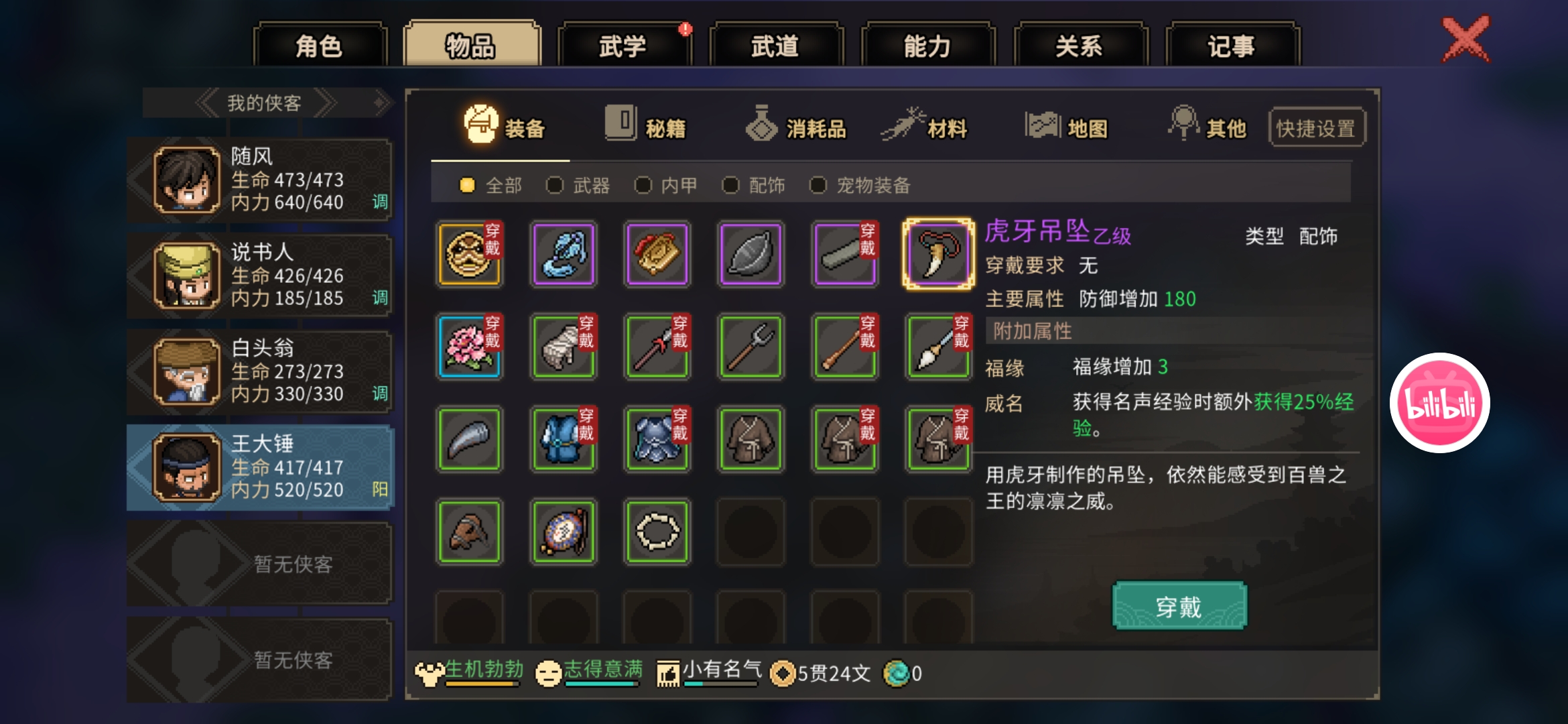Click the 生机勃勃 status bar
Image resolution: width=1568 pixels, height=724 pixels.
coord(469,672)
